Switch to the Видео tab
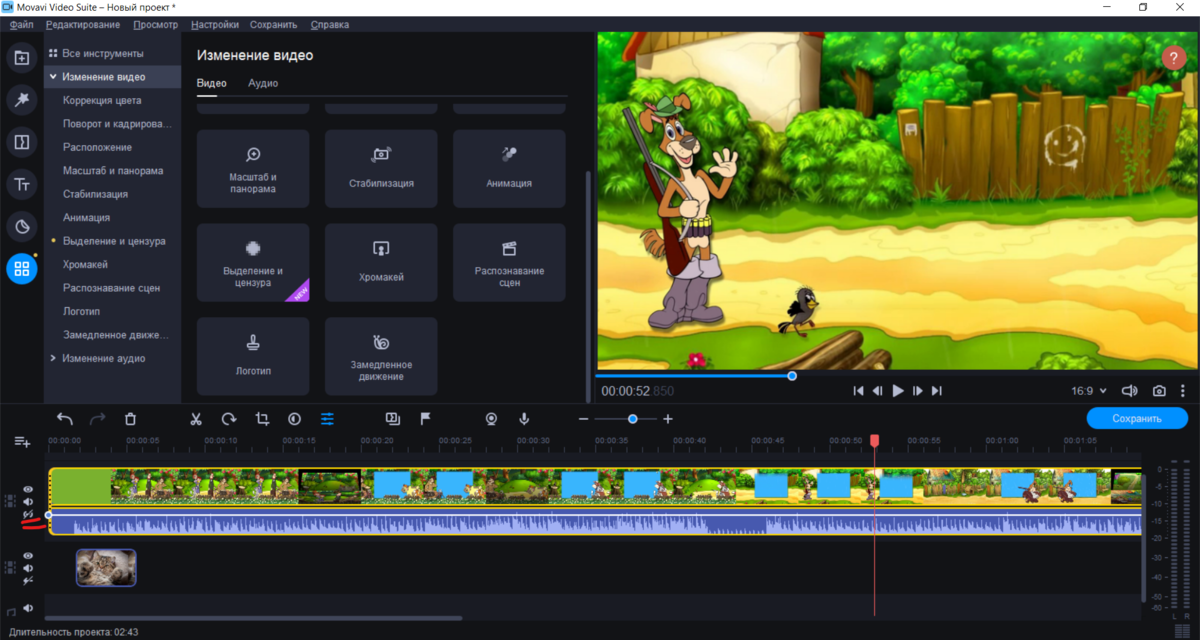The width and height of the screenshot is (1200, 640). click(211, 83)
